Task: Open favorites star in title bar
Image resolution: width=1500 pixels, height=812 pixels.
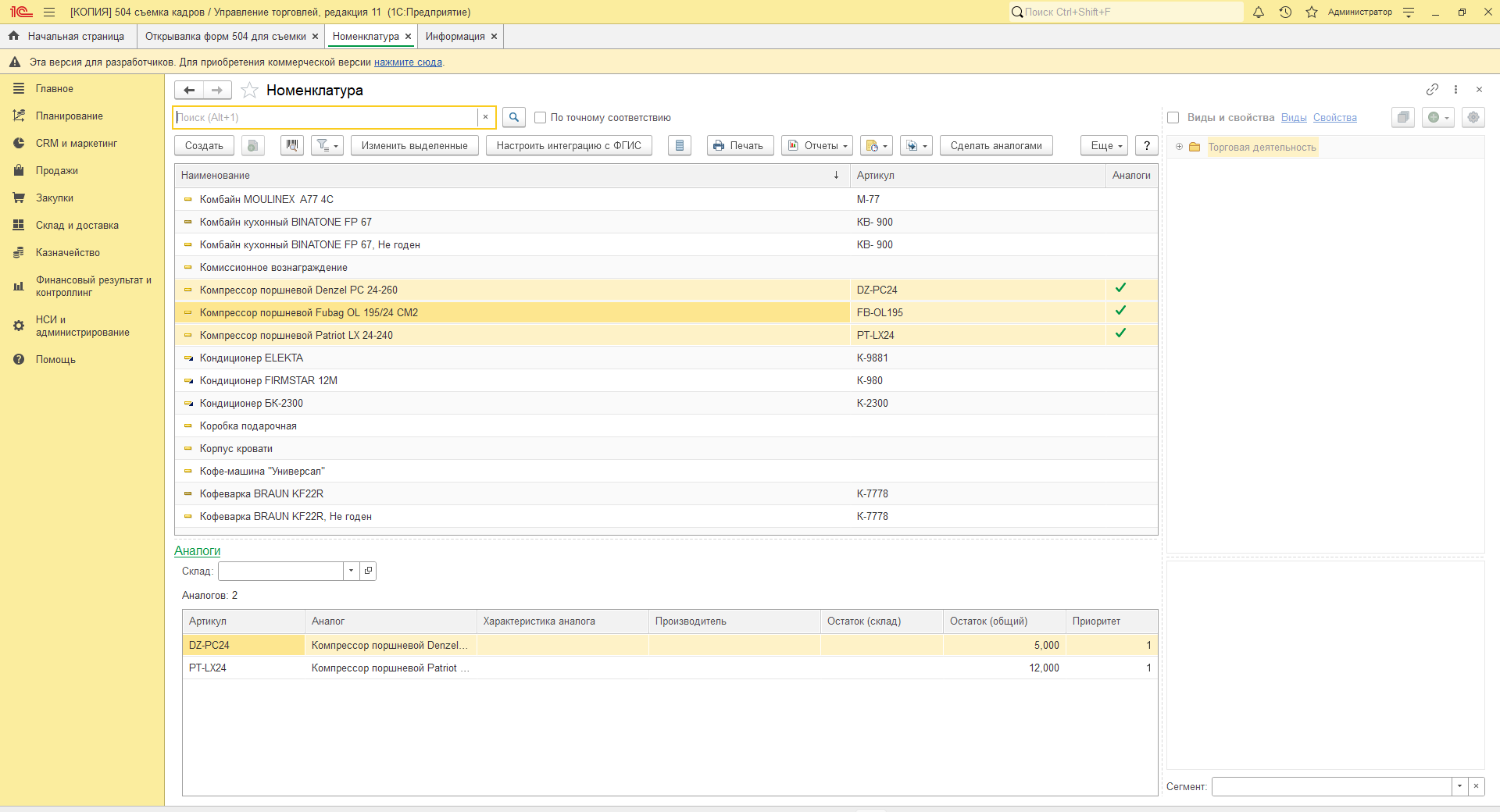Action: (x=1312, y=12)
